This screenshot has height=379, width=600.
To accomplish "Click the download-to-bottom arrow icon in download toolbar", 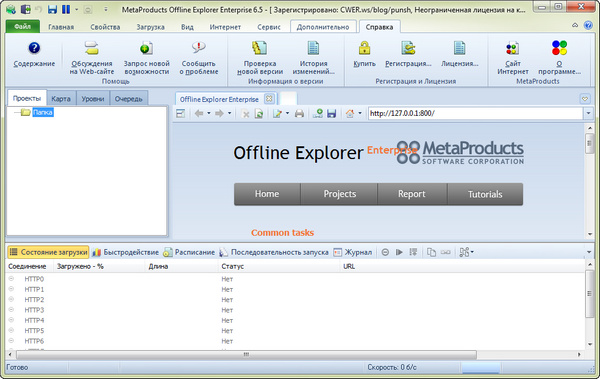I will click(413, 252).
